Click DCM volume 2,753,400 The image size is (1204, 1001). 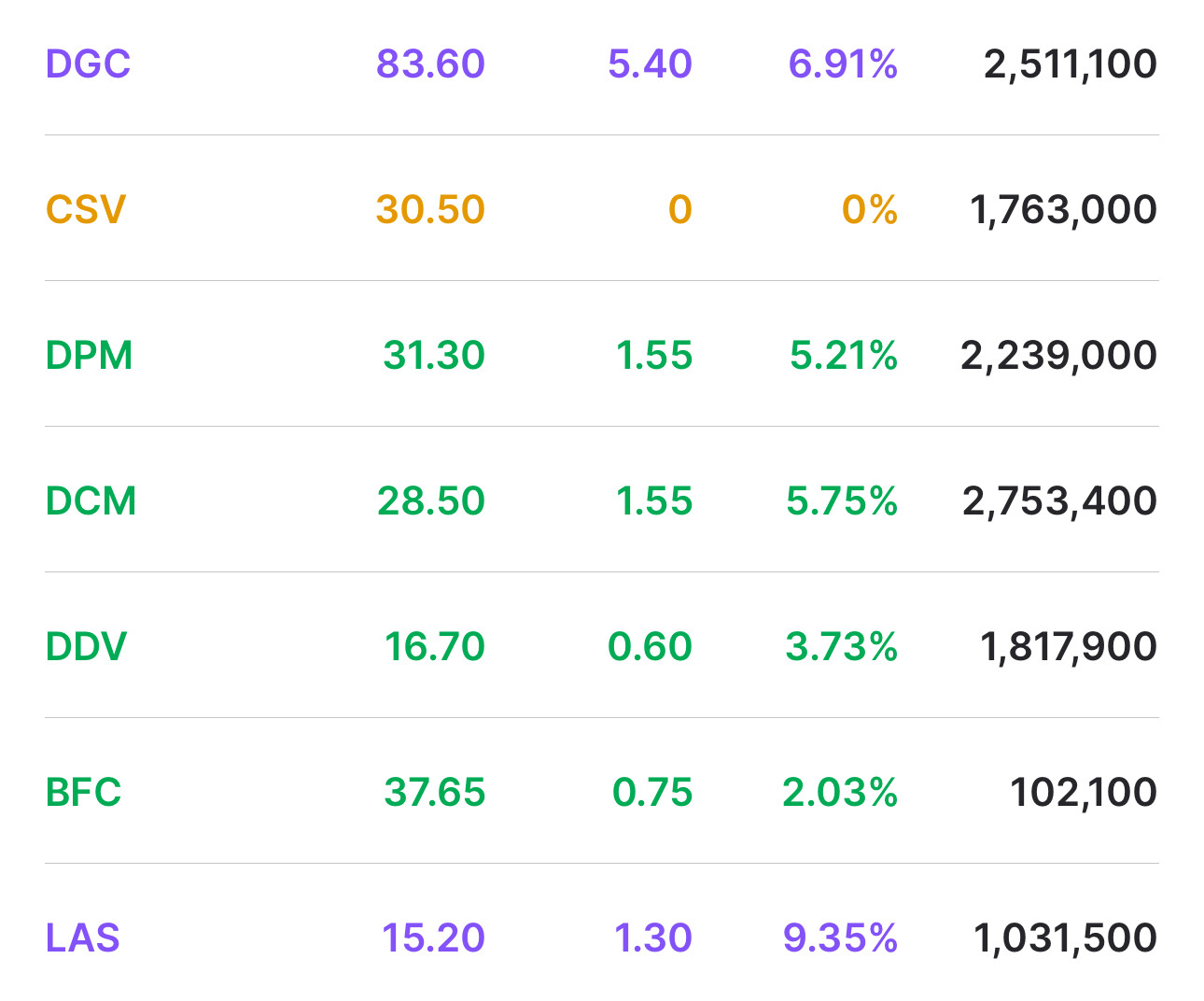coord(1059,501)
